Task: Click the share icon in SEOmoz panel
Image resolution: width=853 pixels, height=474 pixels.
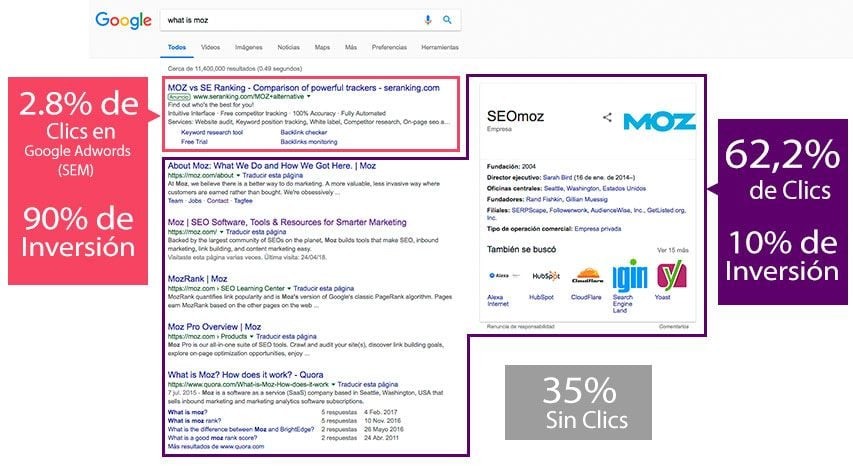Action: 607,117
